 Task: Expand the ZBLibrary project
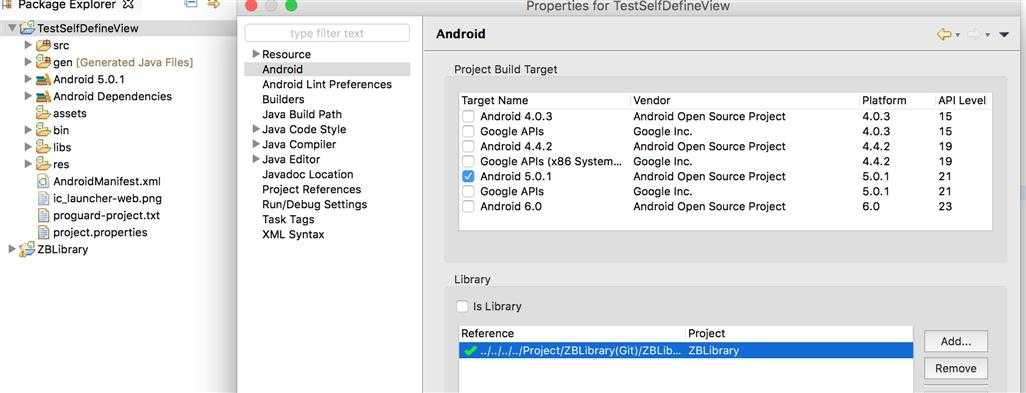[x=12, y=249]
